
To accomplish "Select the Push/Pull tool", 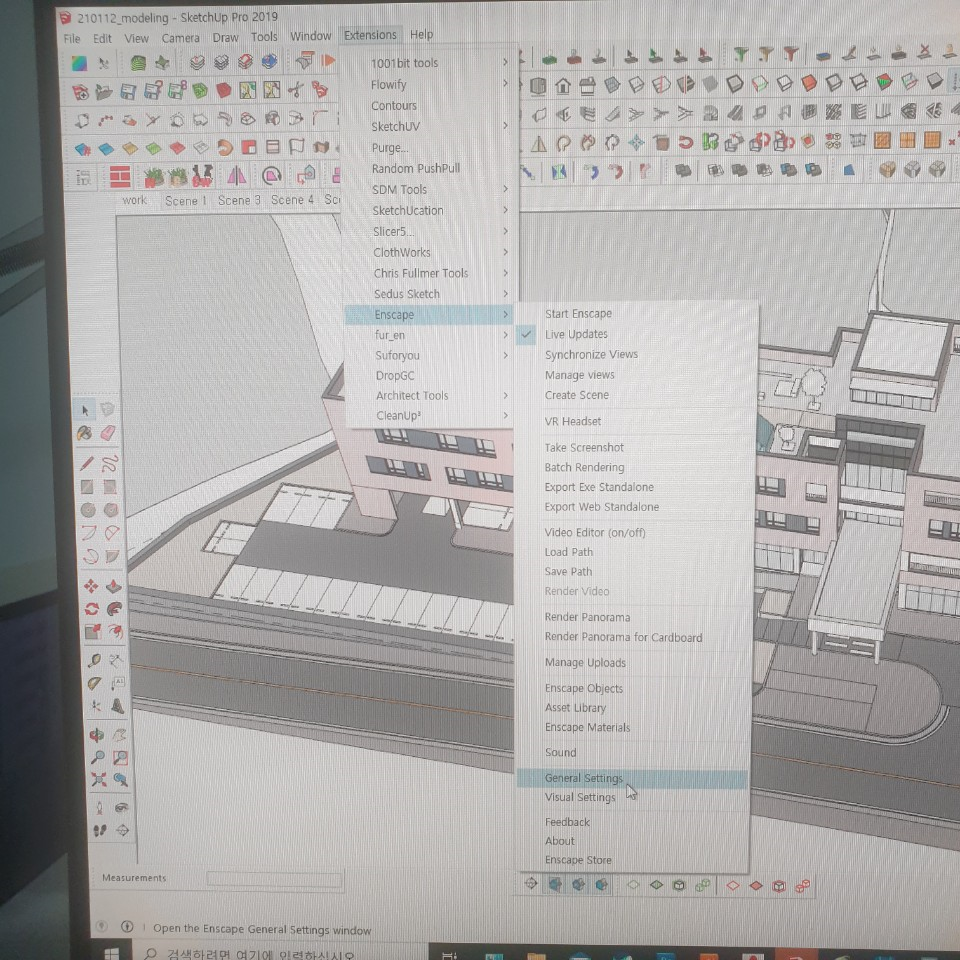I will (x=114, y=587).
